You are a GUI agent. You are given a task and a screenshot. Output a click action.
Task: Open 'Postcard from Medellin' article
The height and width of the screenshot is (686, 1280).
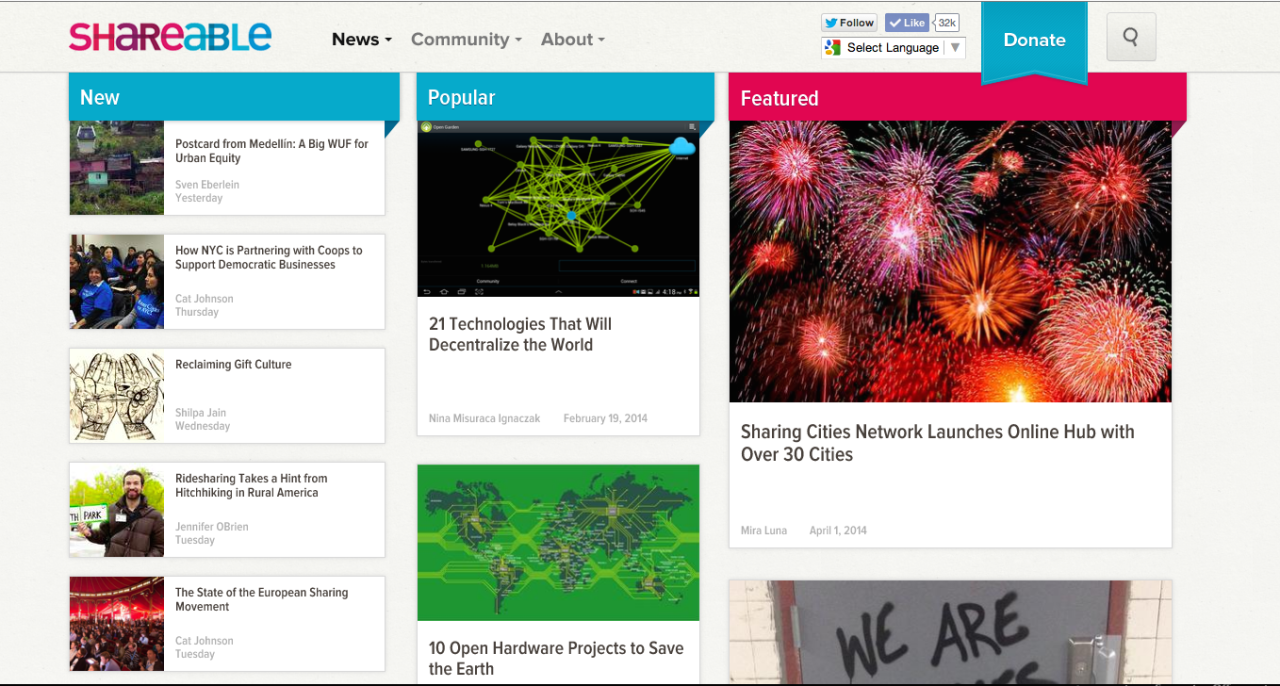point(271,151)
